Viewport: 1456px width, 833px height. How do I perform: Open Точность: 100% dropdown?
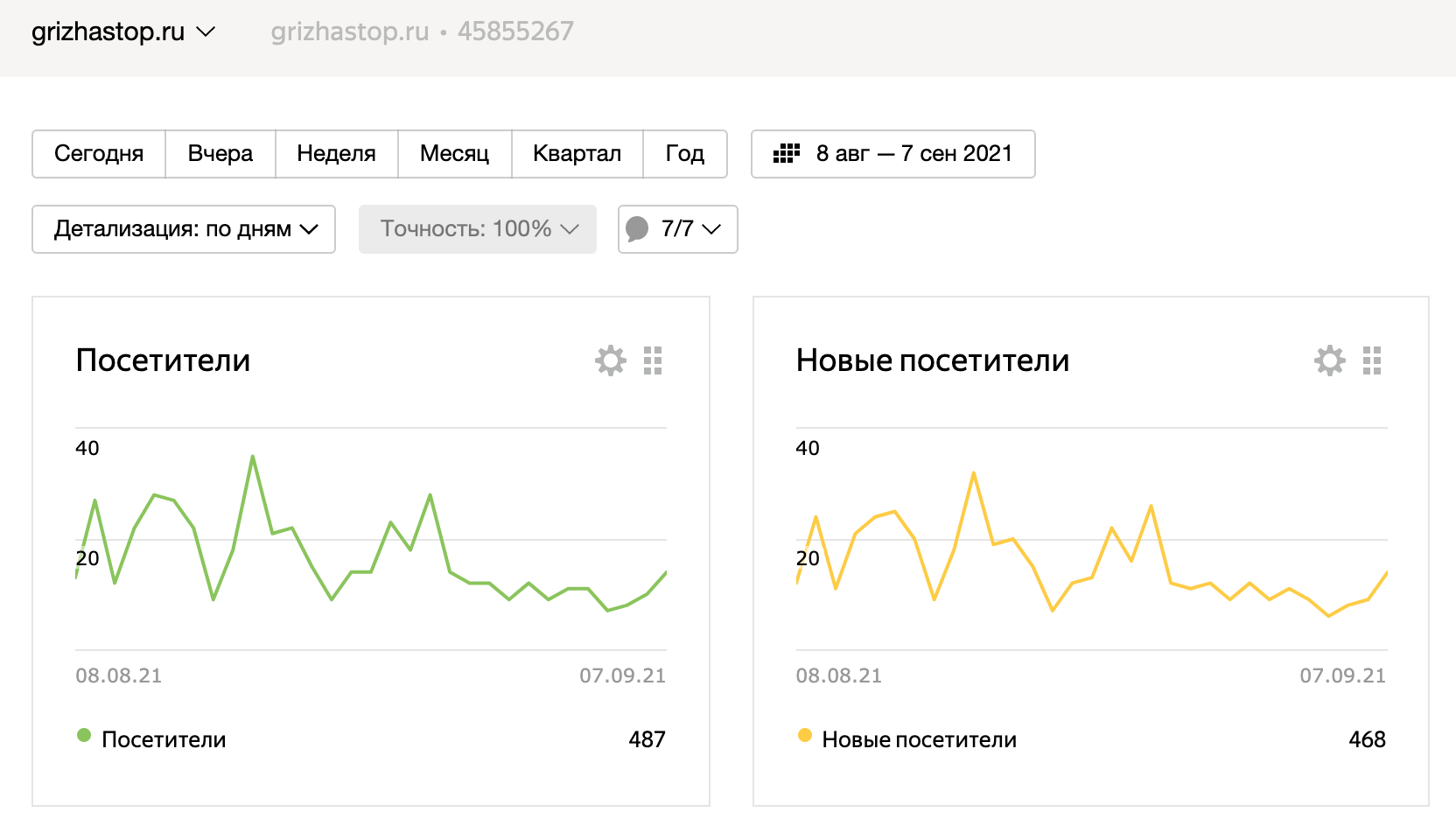pyautogui.click(x=478, y=229)
